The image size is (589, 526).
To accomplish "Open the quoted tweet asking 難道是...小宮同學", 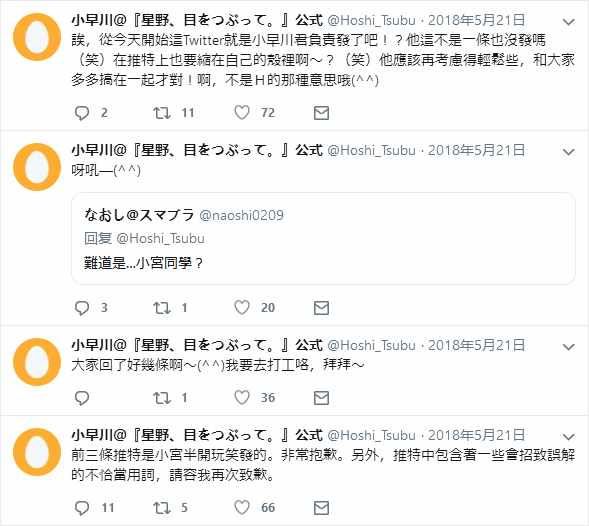I will tap(323, 239).
